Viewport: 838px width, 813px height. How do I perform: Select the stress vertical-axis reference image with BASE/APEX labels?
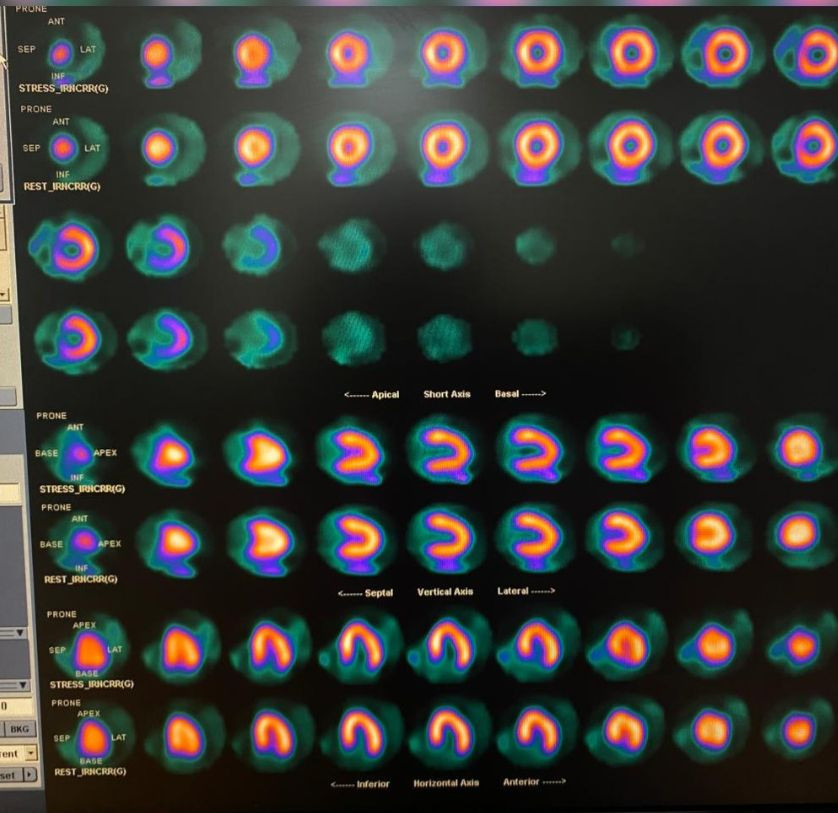click(x=81, y=453)
